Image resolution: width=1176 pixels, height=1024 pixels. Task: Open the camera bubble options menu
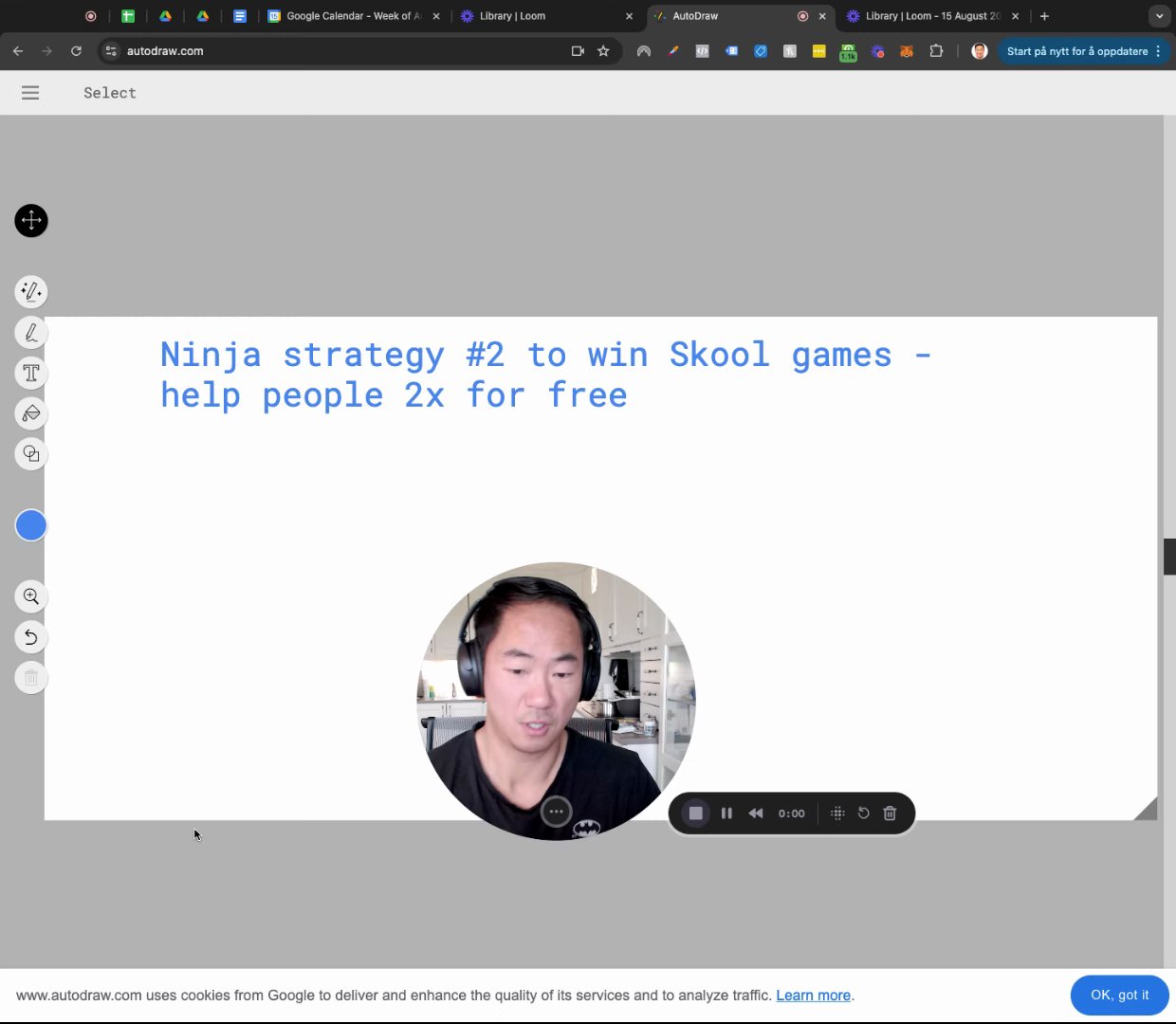pyautogui.click(x=556, y=812)
